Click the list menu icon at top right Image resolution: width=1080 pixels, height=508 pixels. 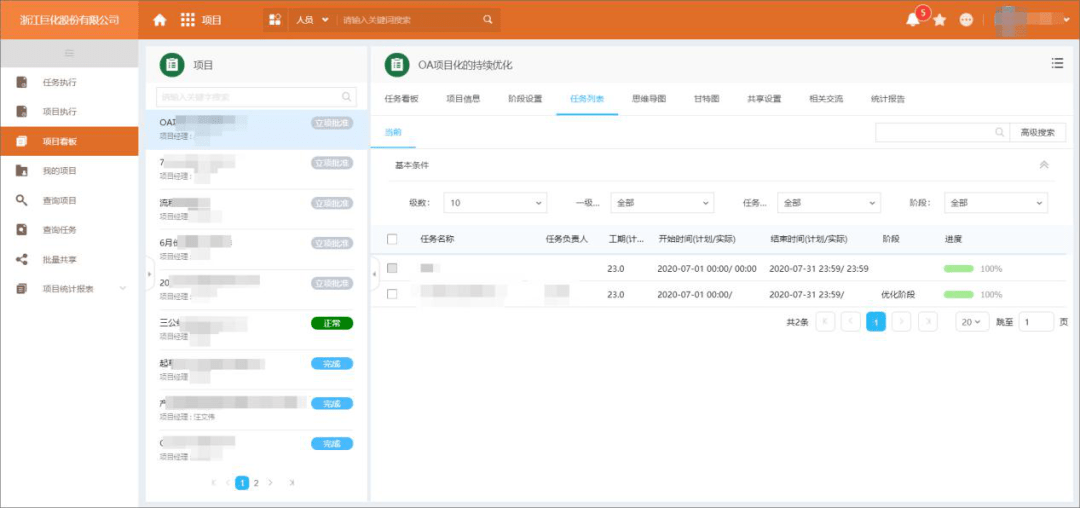coord(1057,63)
